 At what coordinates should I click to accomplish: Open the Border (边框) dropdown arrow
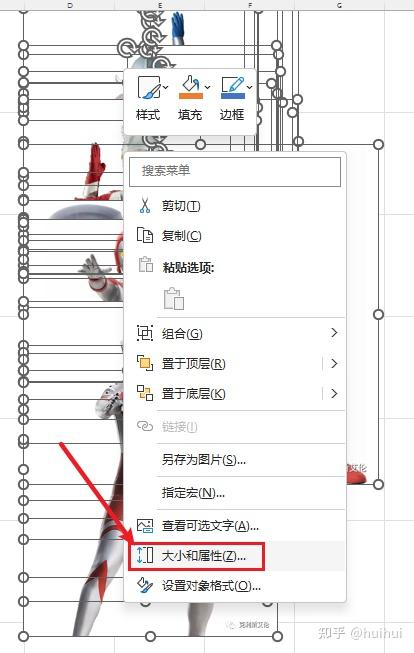click(x=249, y=87)
